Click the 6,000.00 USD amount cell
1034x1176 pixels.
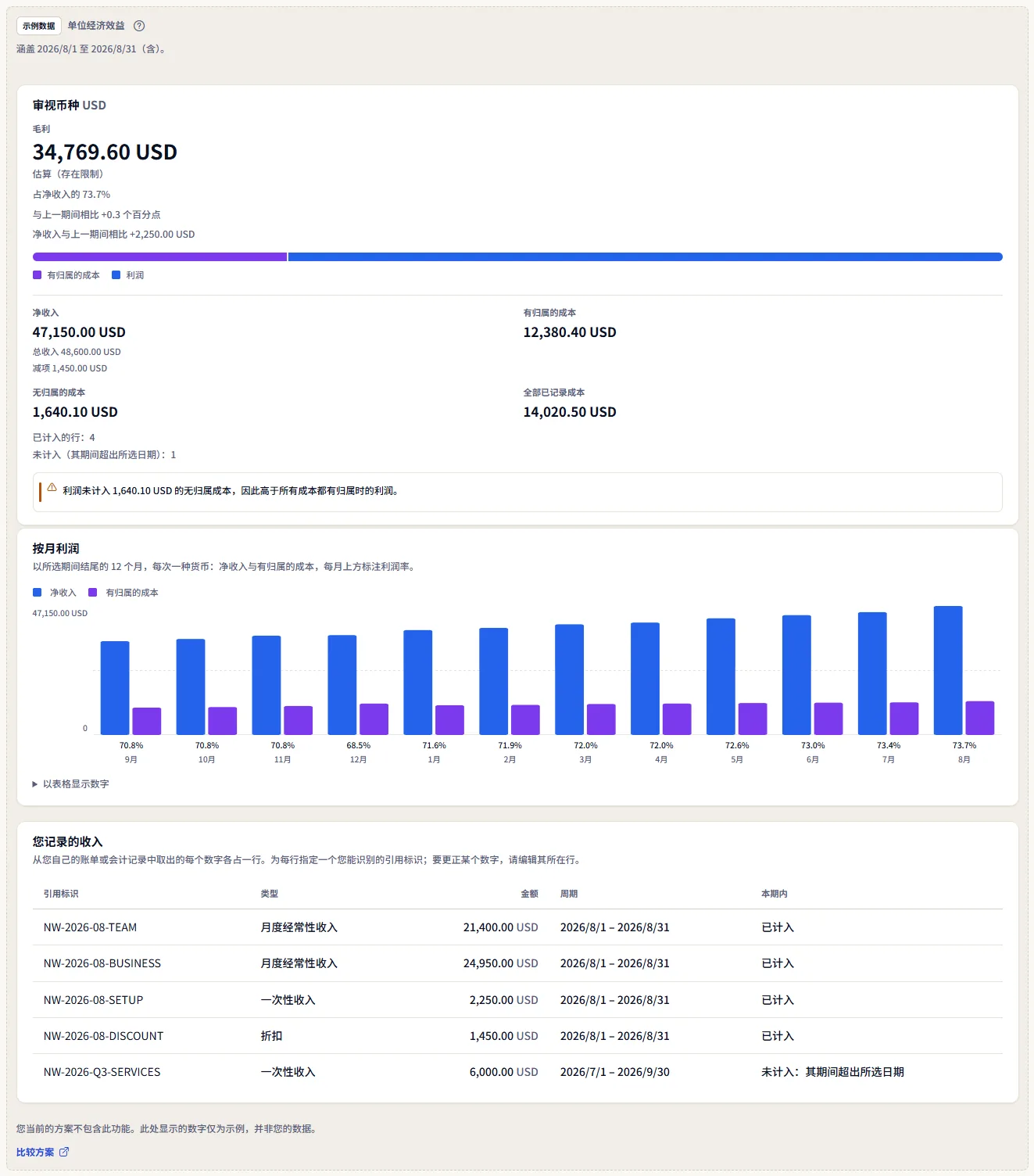503,1072
